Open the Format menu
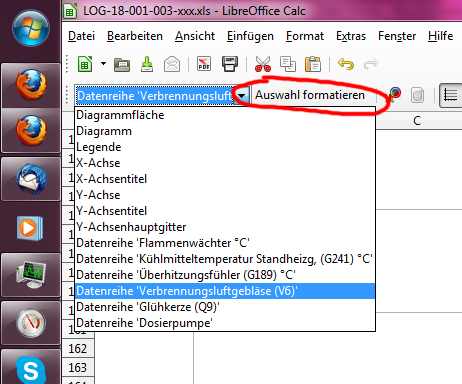This screenshot has width=462, height=384. click(x=305, y=36)
